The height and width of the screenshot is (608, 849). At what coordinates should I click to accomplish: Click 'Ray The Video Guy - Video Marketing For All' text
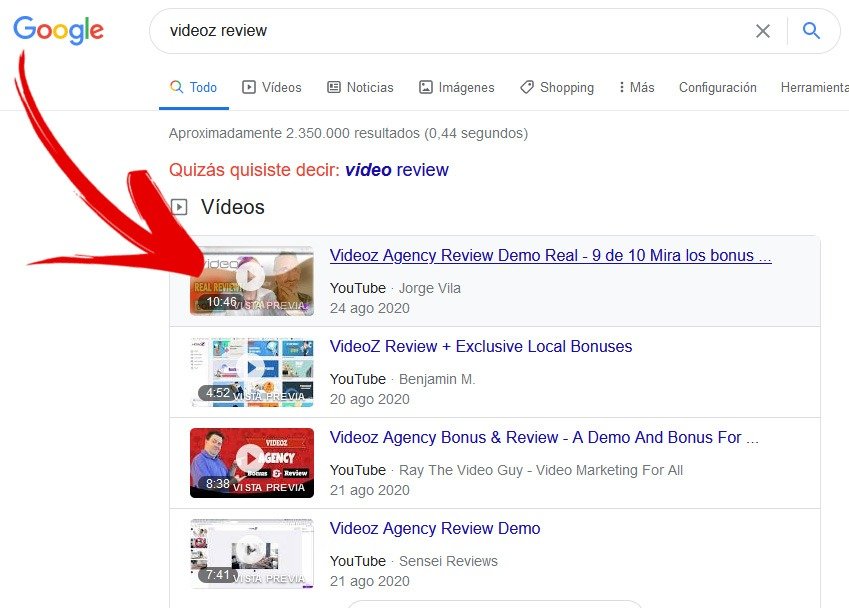(541, 470)
